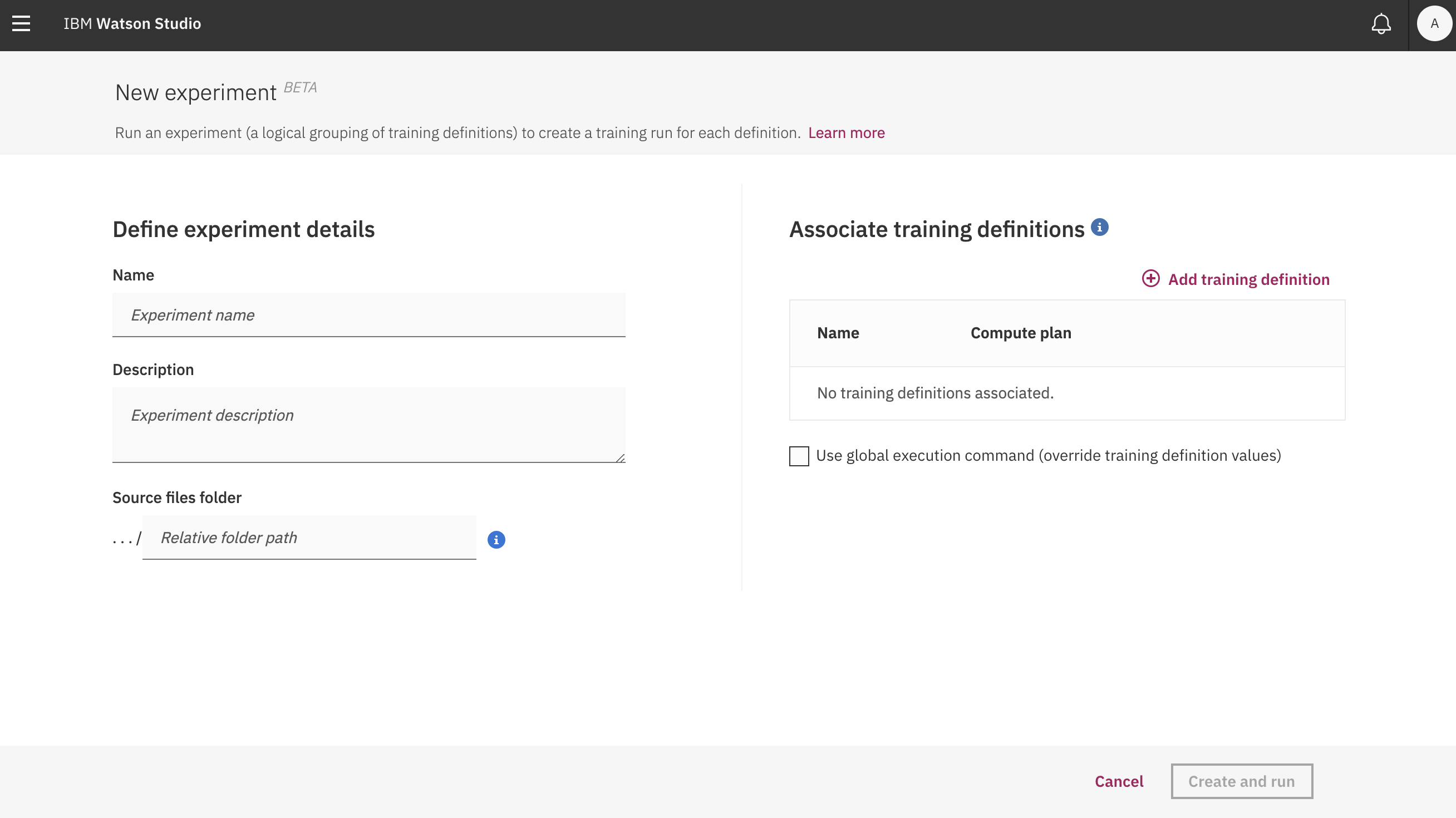Click the global execution command label text
The image size is (1456, 818).
click(x=1048, y=455)
